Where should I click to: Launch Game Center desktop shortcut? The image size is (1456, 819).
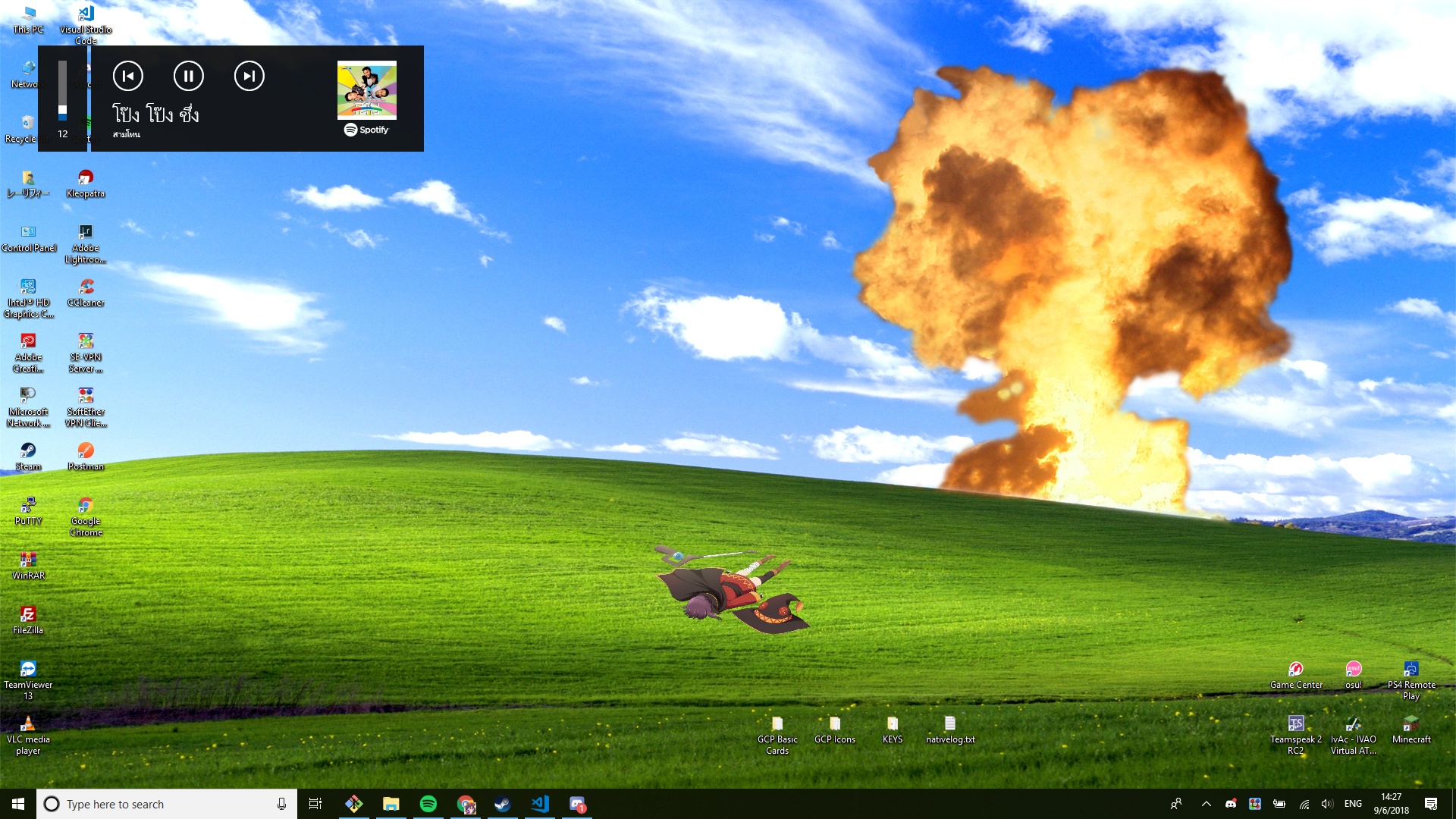[x=1296, y=674]
